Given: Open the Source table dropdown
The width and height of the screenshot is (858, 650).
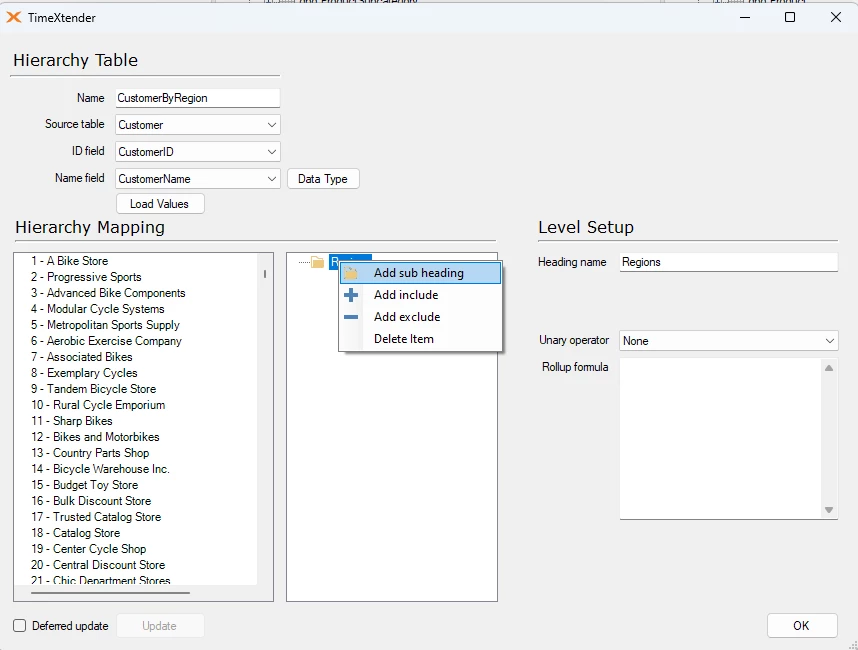Looking at the screenshot, I should (271, 125).
